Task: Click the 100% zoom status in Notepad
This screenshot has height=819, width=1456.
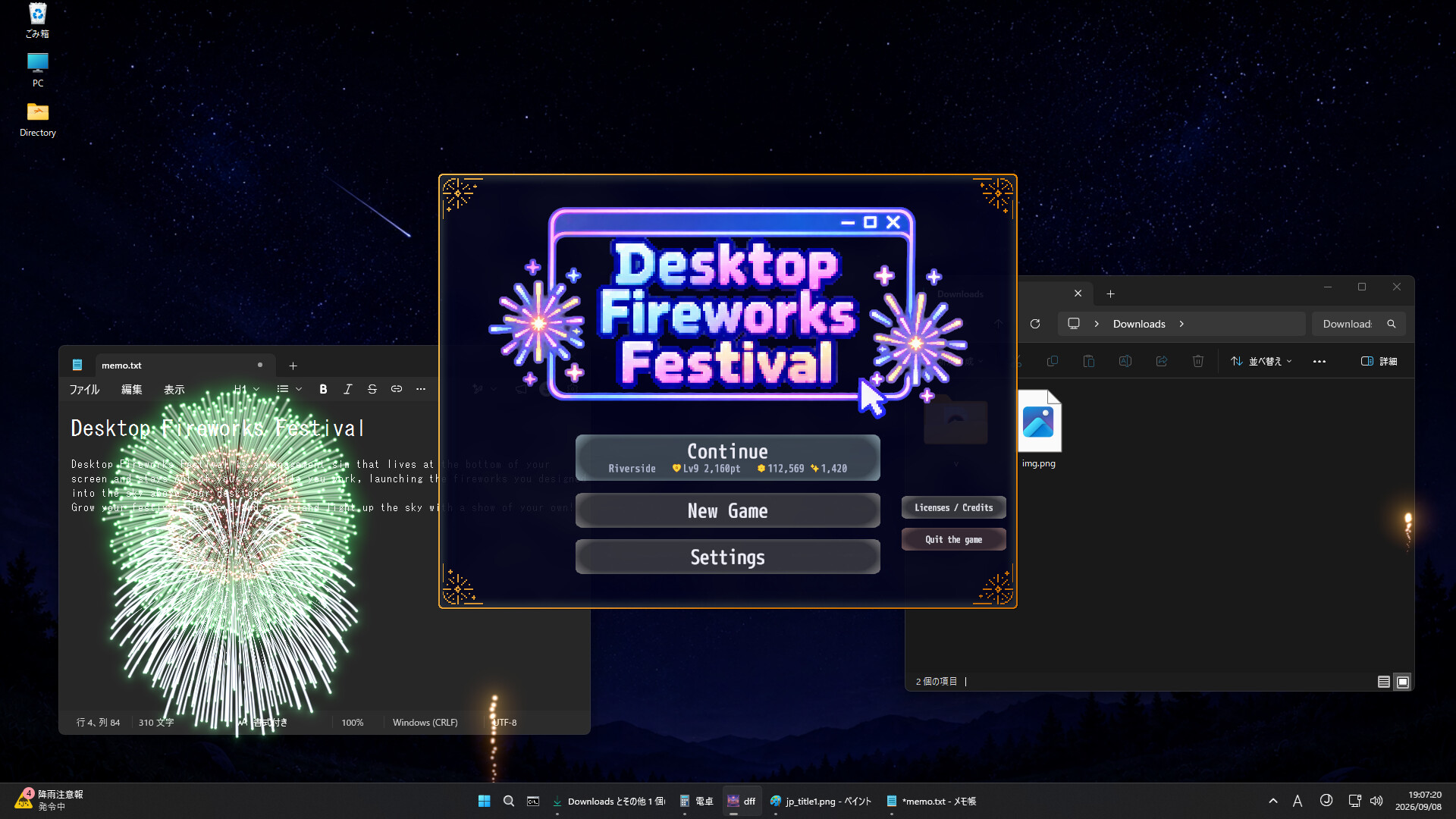Action: 352,723
